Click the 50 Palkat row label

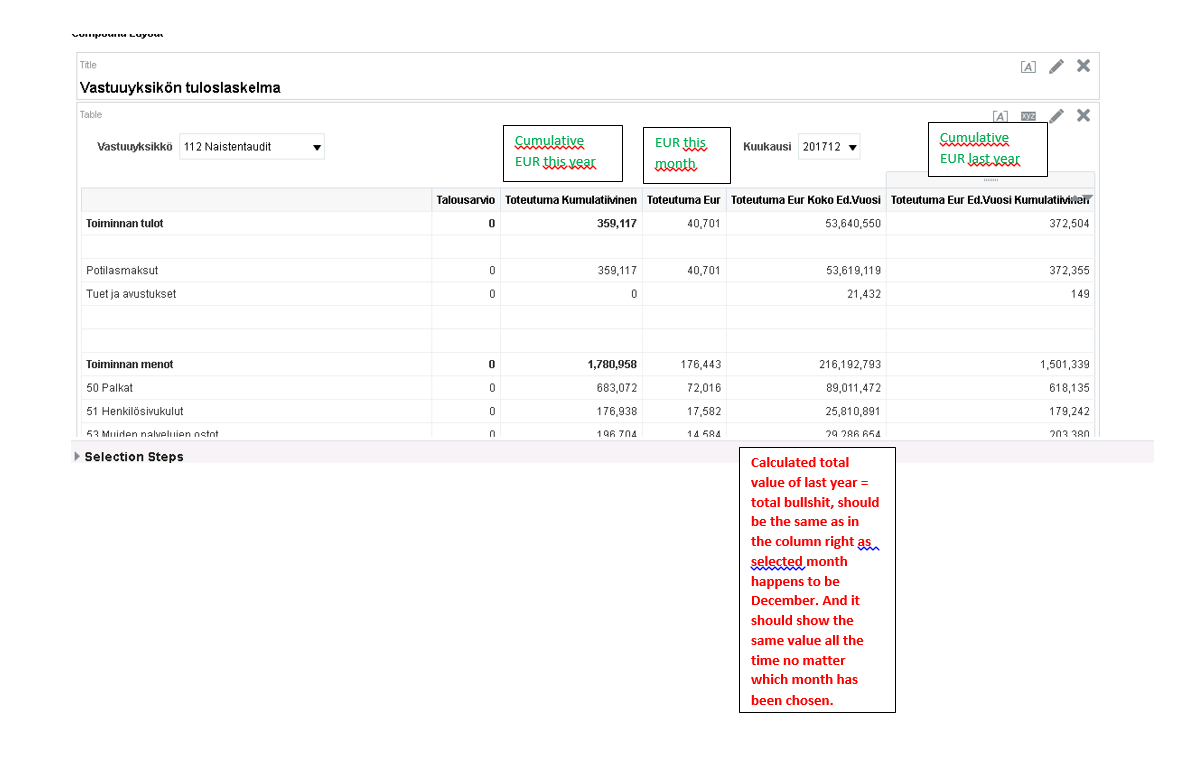[x=109, y=388]
